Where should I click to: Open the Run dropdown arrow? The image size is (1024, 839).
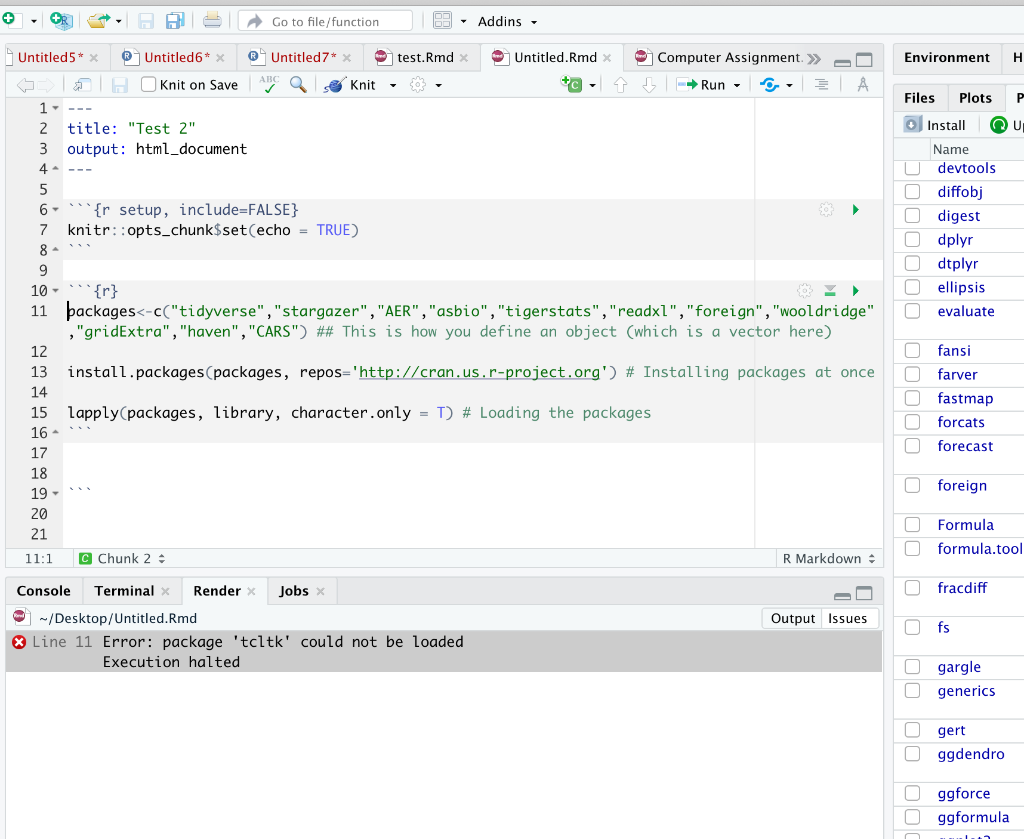pyautogui.click(x=737, y=85)
